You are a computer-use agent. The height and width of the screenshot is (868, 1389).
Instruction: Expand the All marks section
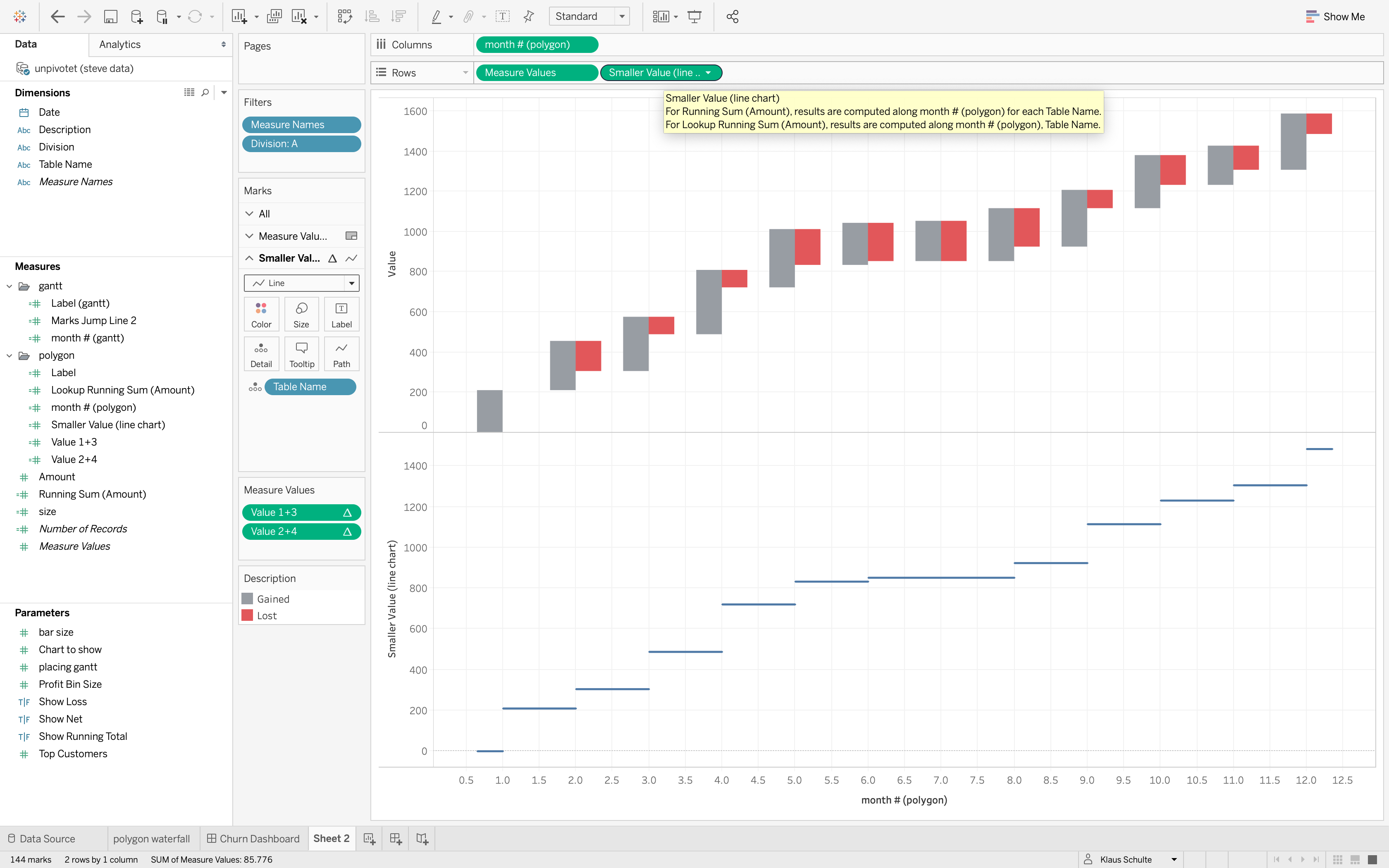(249, 214)
